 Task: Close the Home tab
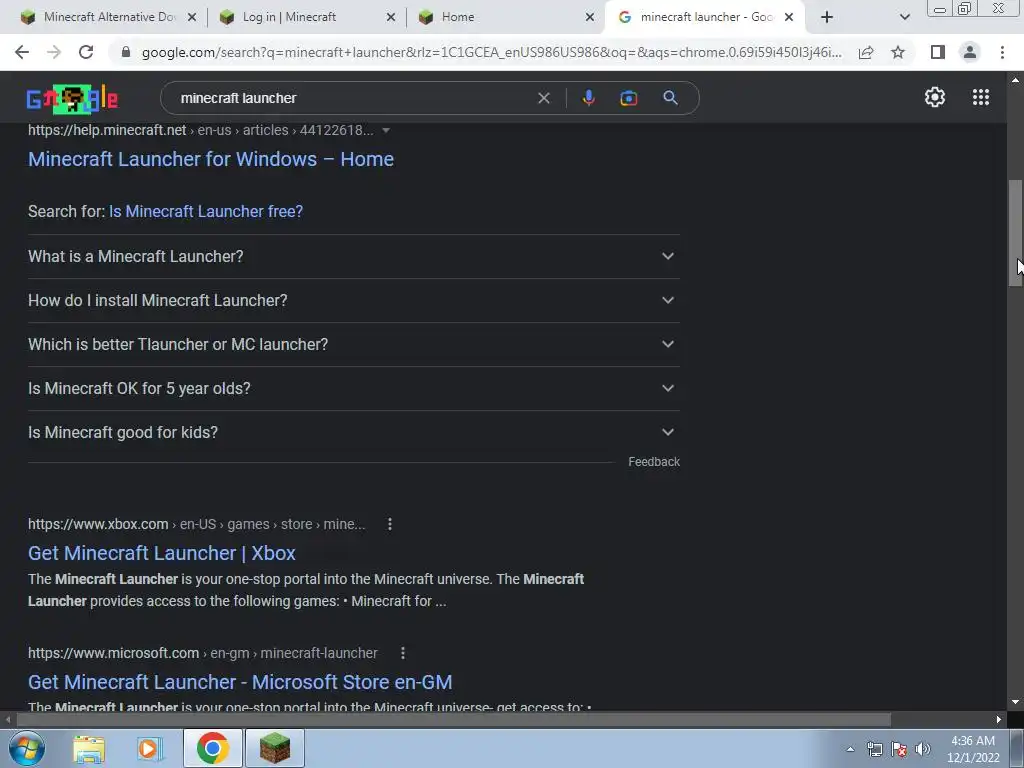(x=590, y=17)
